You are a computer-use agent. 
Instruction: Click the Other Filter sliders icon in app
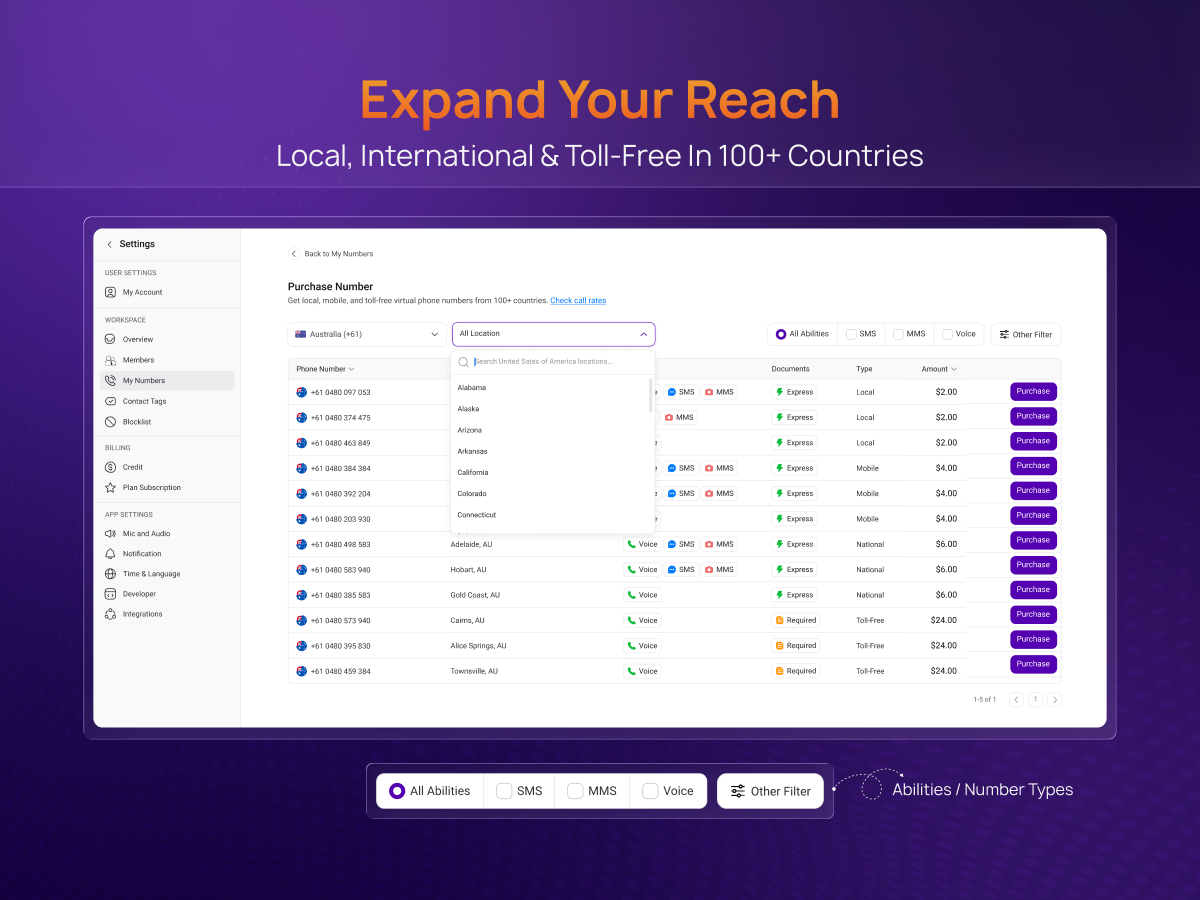1004,334
